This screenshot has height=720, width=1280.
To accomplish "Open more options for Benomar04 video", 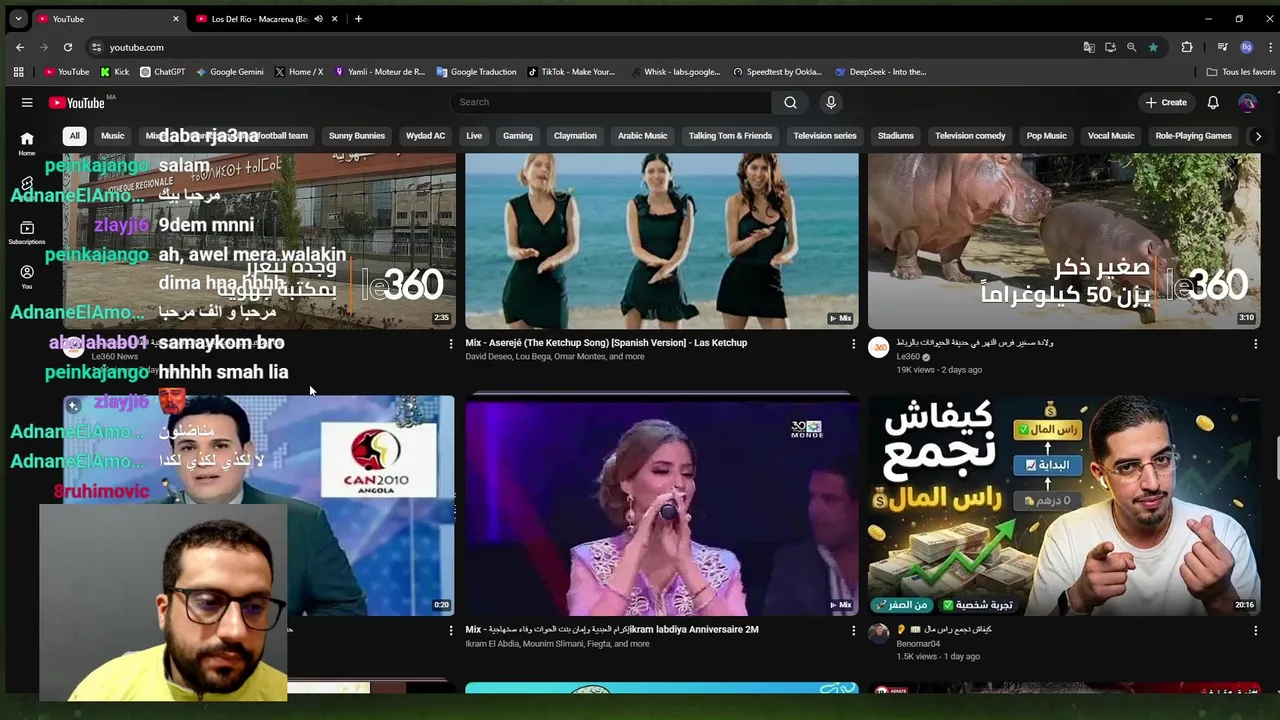I will click(x=1255, y=631).
